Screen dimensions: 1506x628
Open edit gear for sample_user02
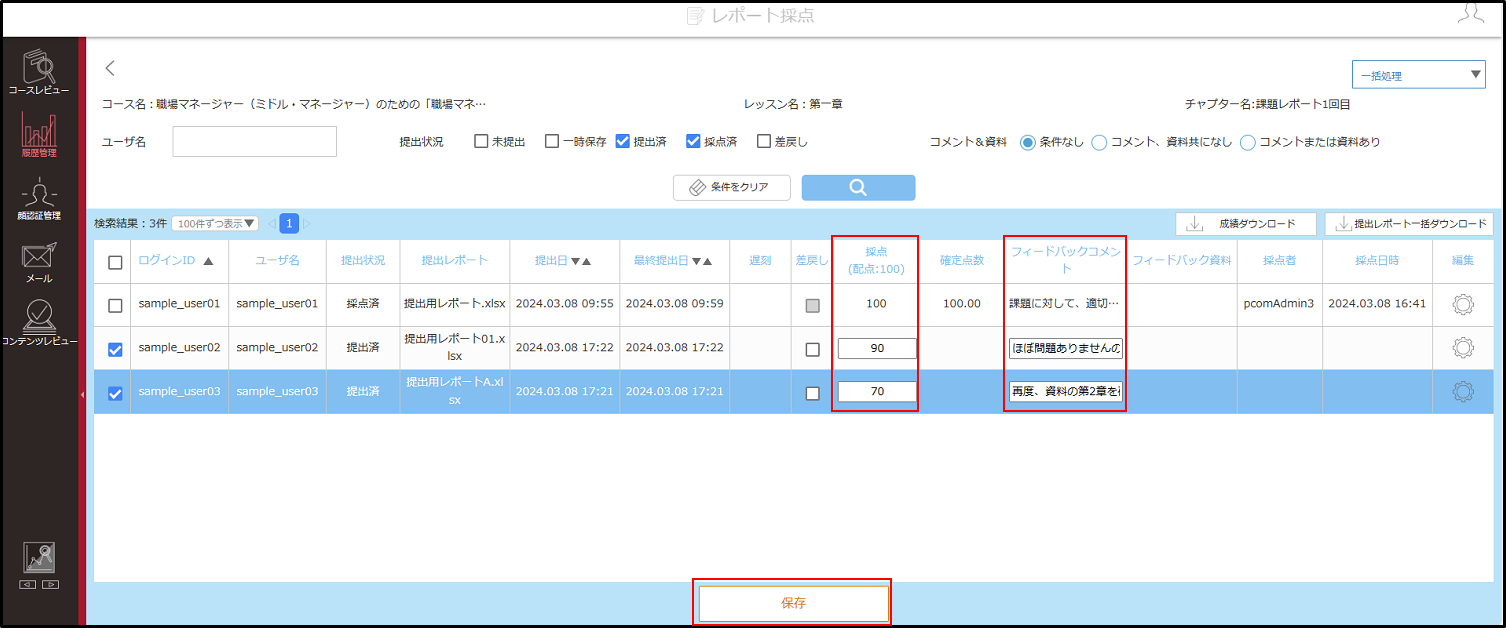[1463, 348]
